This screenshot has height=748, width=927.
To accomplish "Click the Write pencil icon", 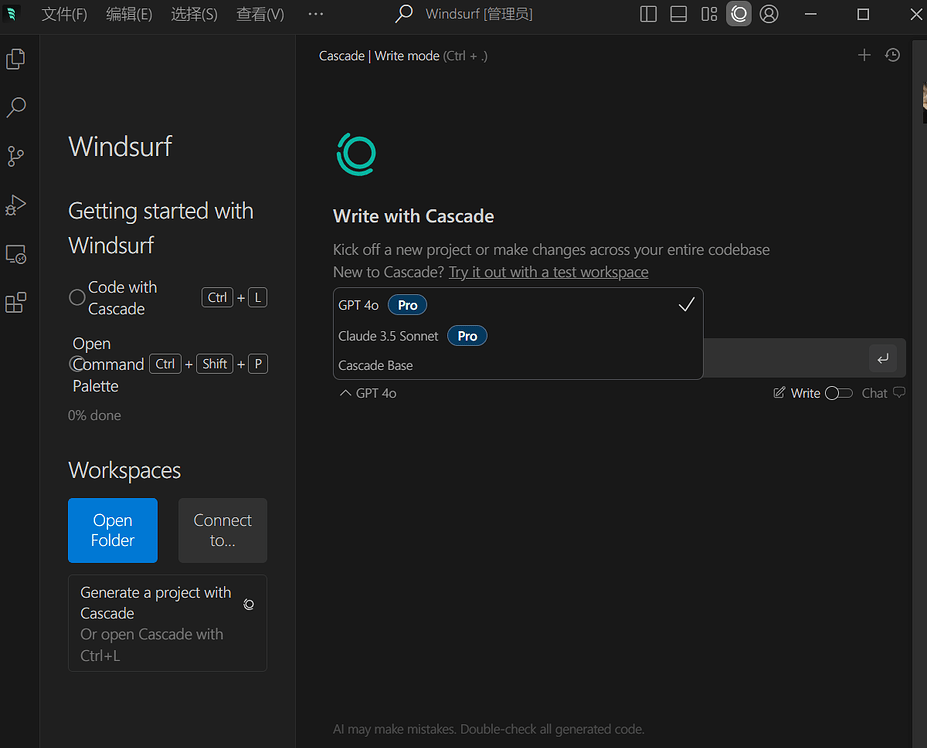I will 780,393.
